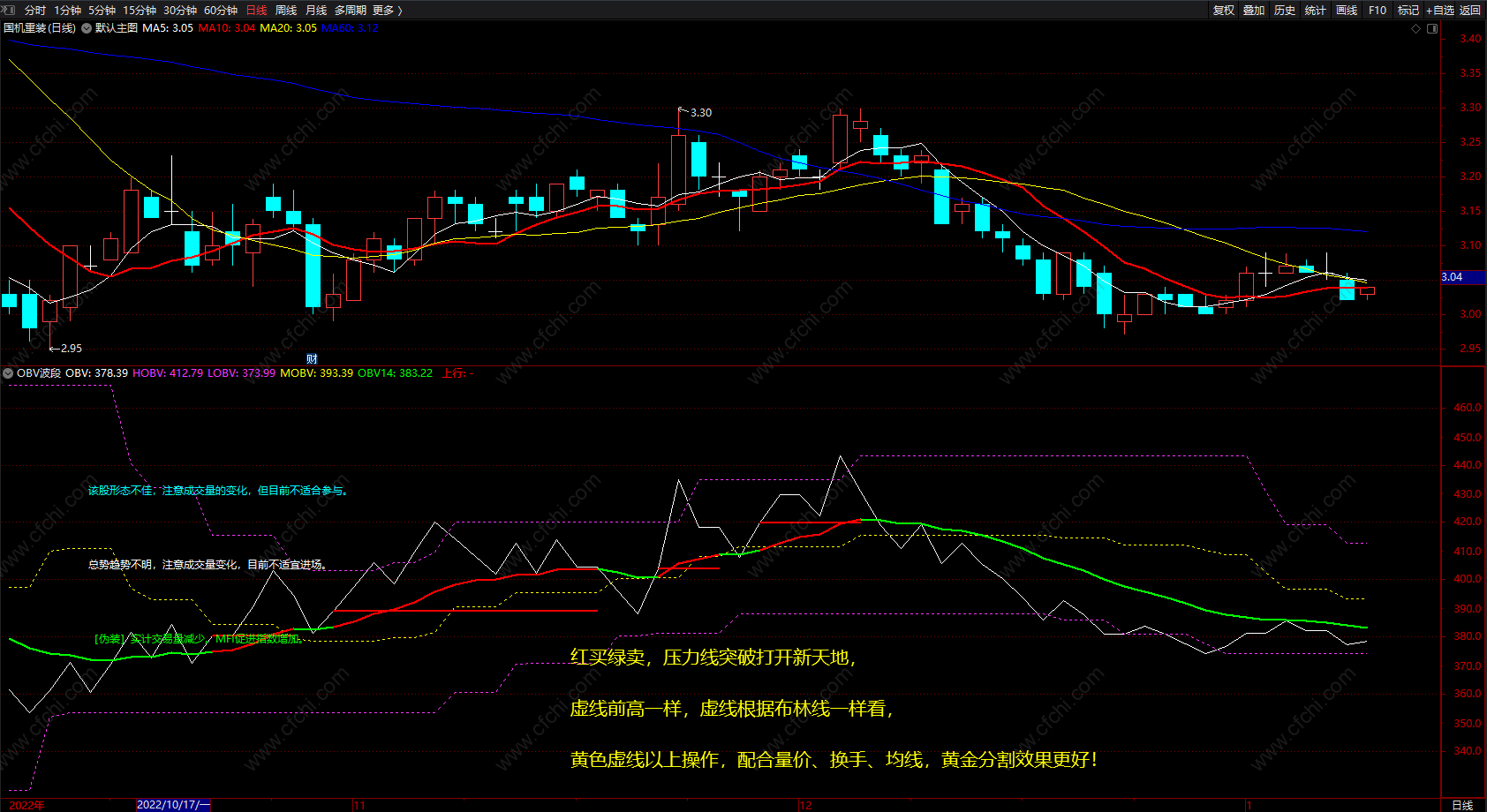The image size is (1487, 812).
Task: Click the 叠加 overlay button
Action: tap(1254, 11)
